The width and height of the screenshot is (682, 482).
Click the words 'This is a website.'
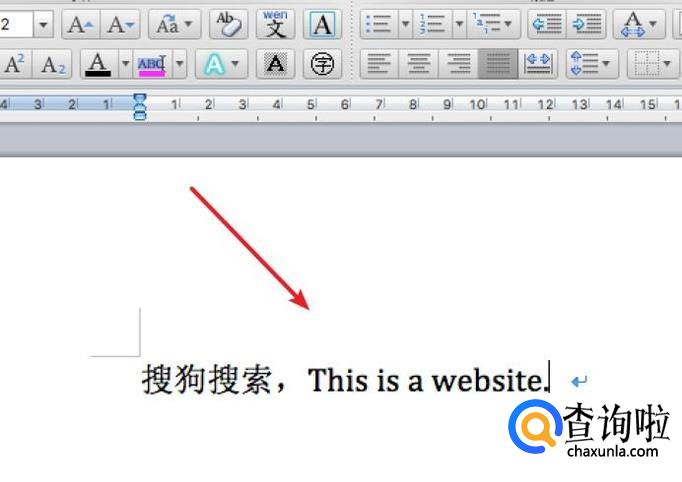428,380
